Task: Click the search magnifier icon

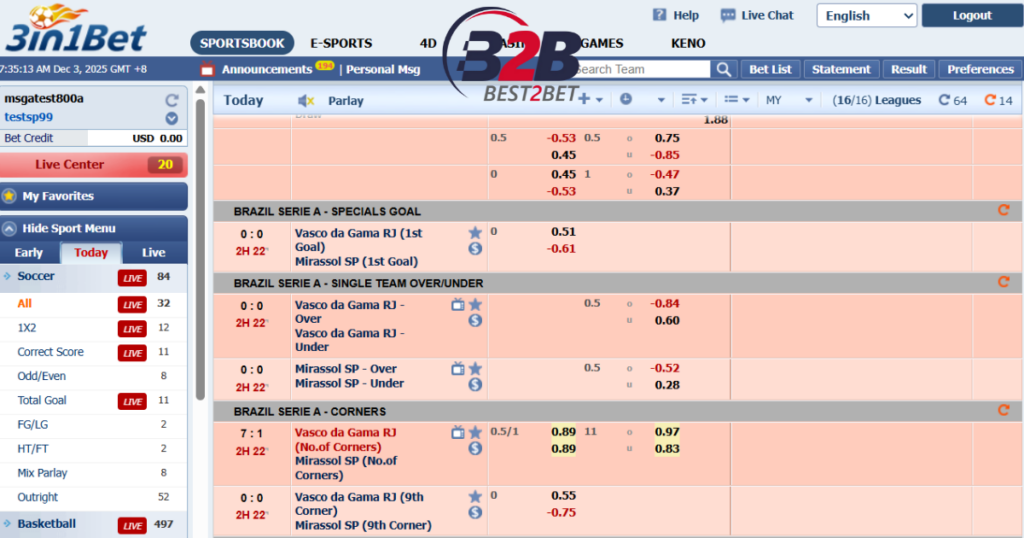Action: point(724,69)
